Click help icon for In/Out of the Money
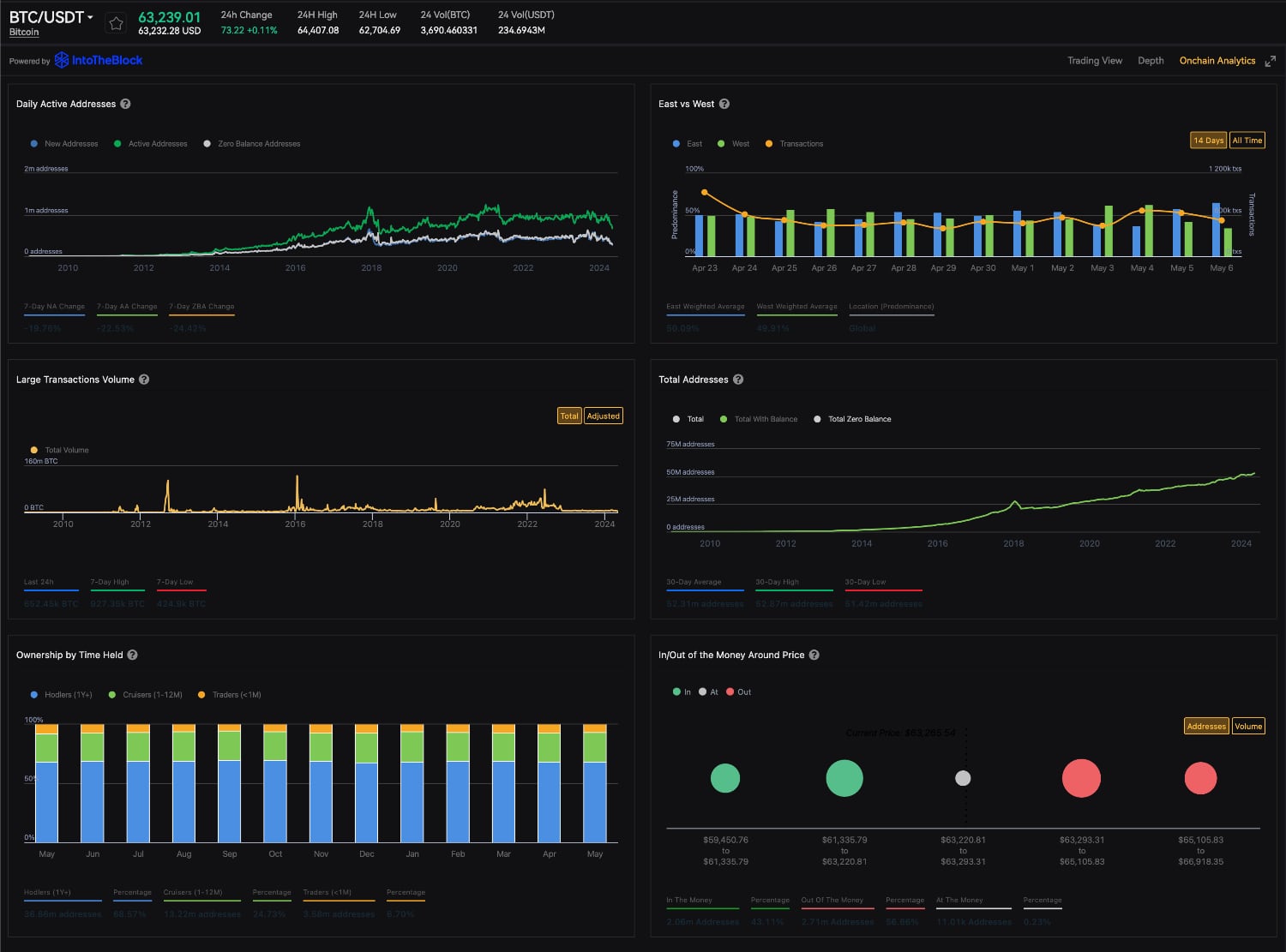 tap(814, 655)
